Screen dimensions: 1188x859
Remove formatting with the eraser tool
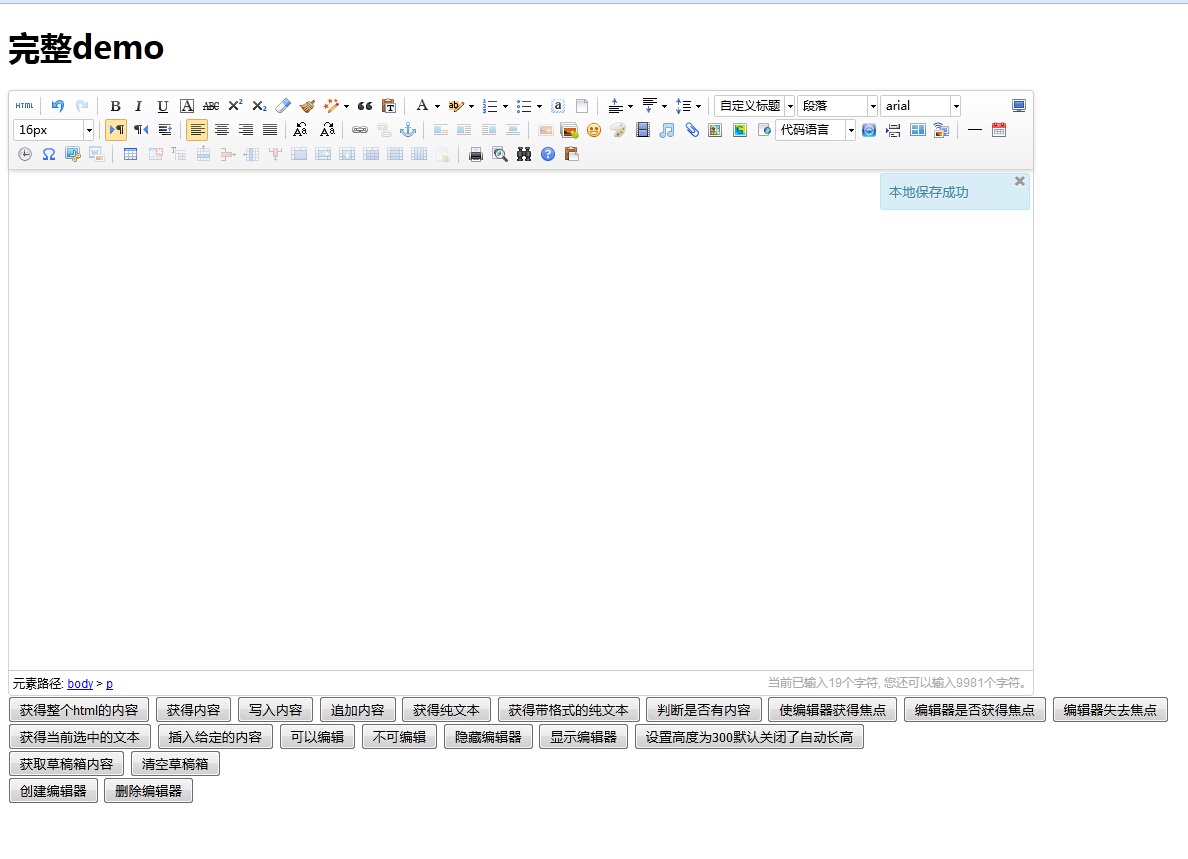tap(283, 105)
